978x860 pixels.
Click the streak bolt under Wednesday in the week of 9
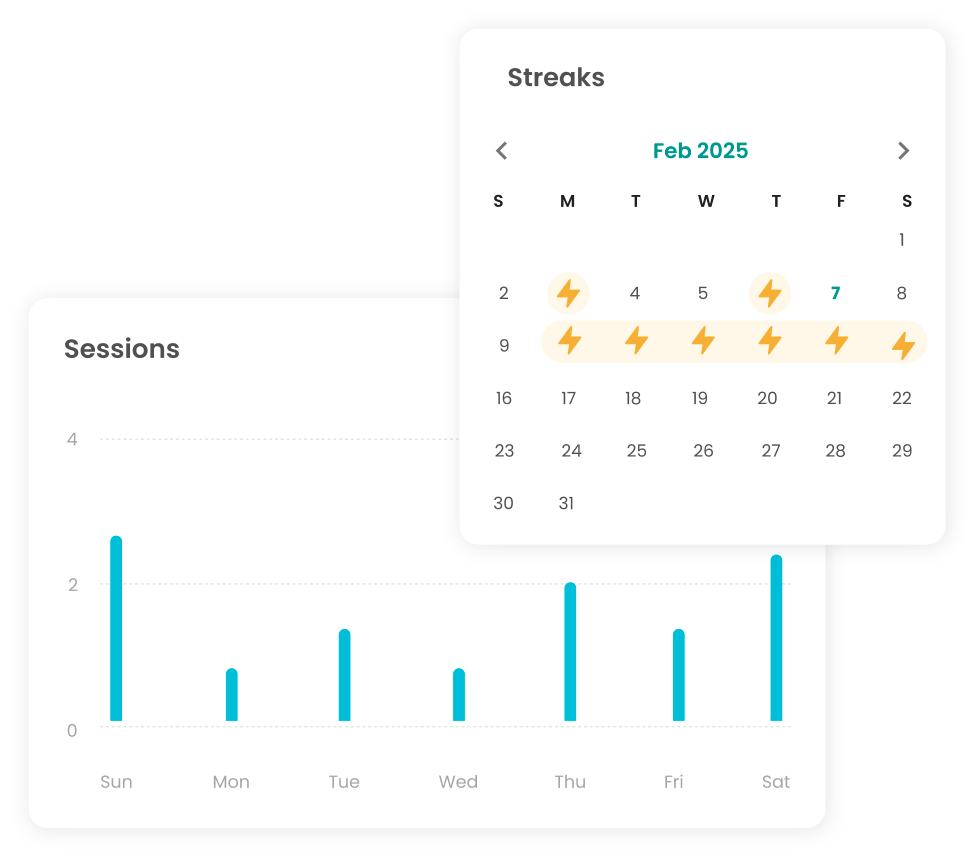703,341
